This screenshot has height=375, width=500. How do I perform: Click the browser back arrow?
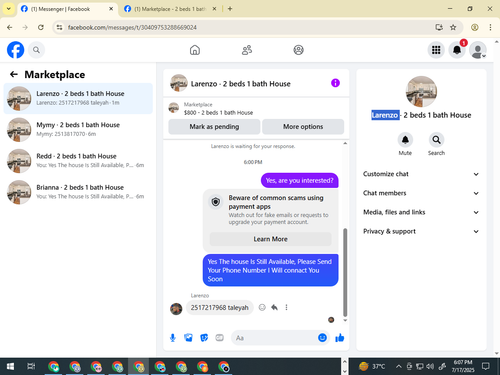(x=10, y=27)
